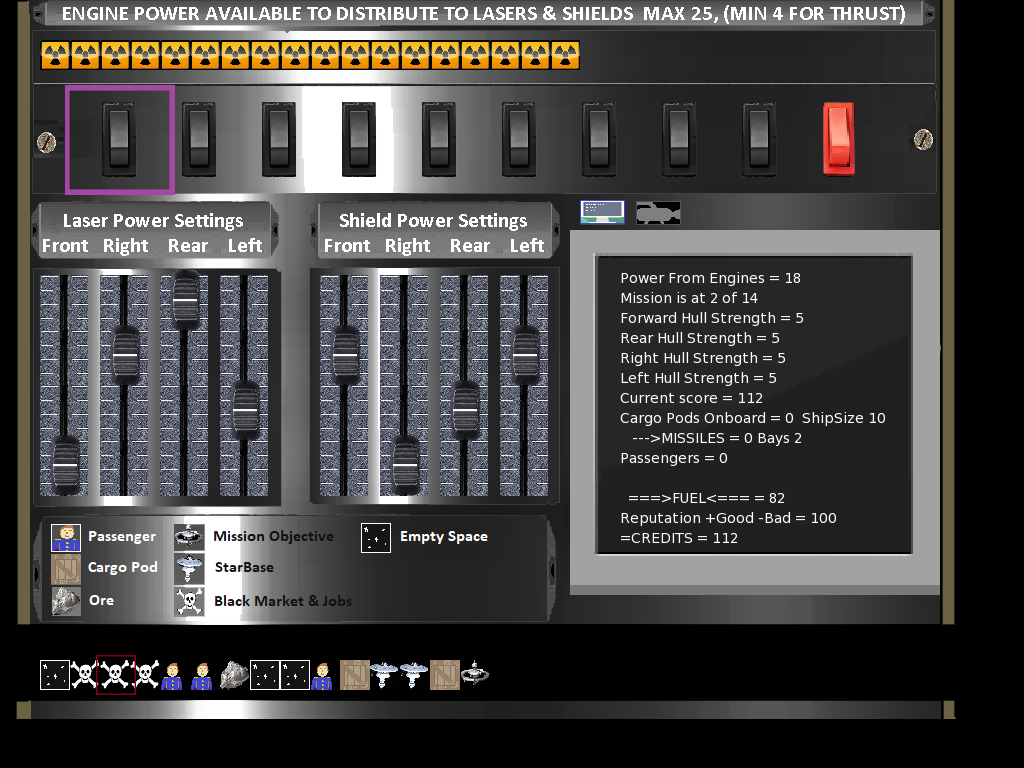
Task: Click the Cargo Pod legend icon
Action: pyautogui.click(x=66, y=568)
